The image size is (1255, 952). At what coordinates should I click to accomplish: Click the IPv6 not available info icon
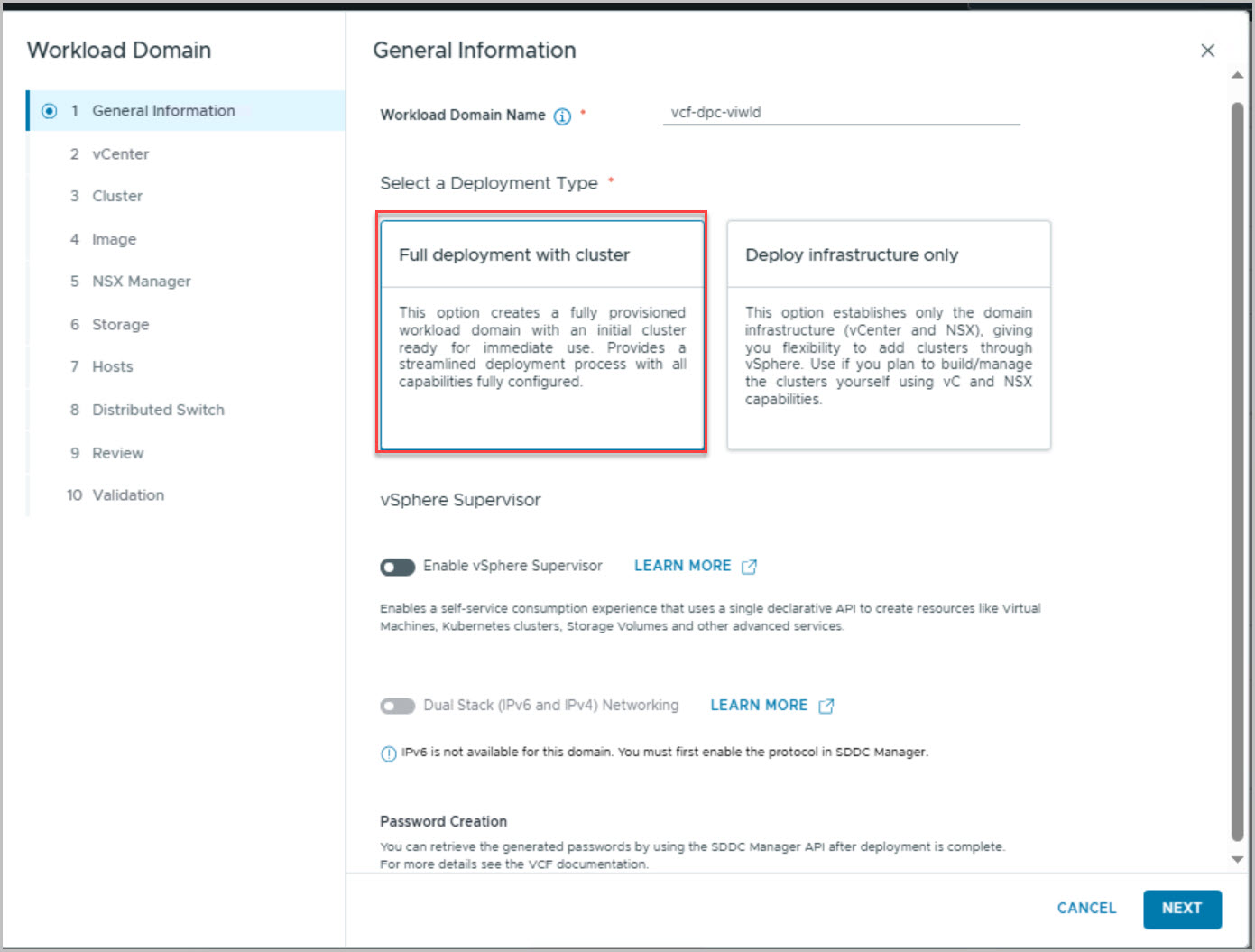point(388,753)
